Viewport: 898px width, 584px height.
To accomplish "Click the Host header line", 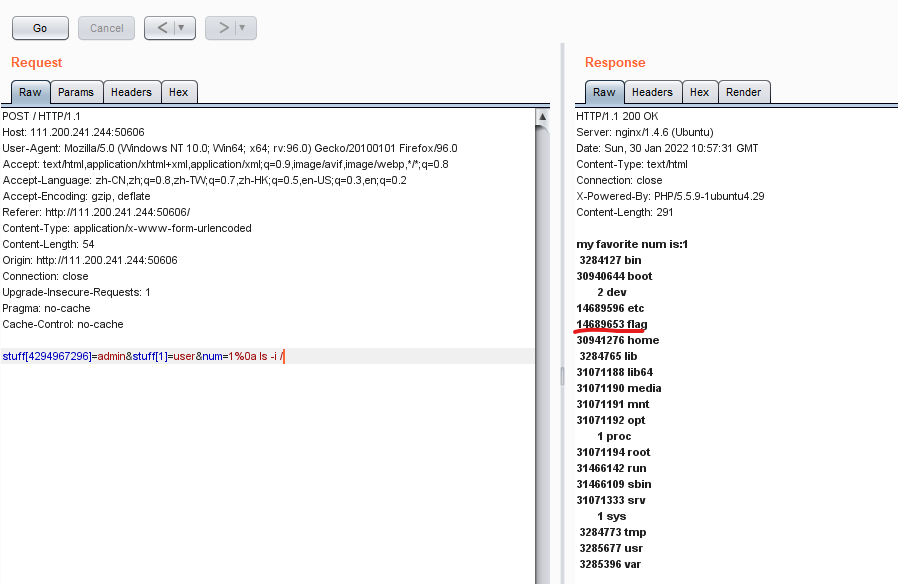I will [x=73, y=132].
